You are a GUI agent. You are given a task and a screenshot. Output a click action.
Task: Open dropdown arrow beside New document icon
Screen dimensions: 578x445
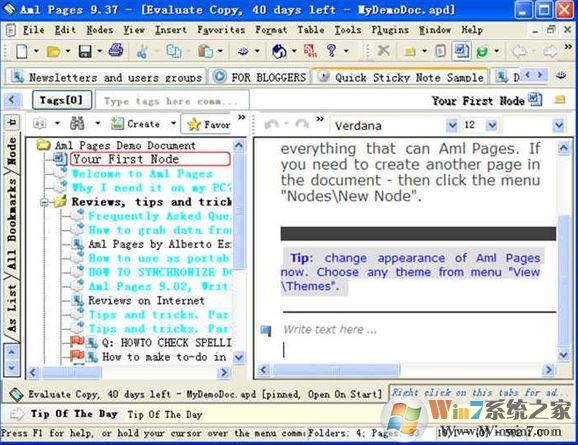[36, 51]
